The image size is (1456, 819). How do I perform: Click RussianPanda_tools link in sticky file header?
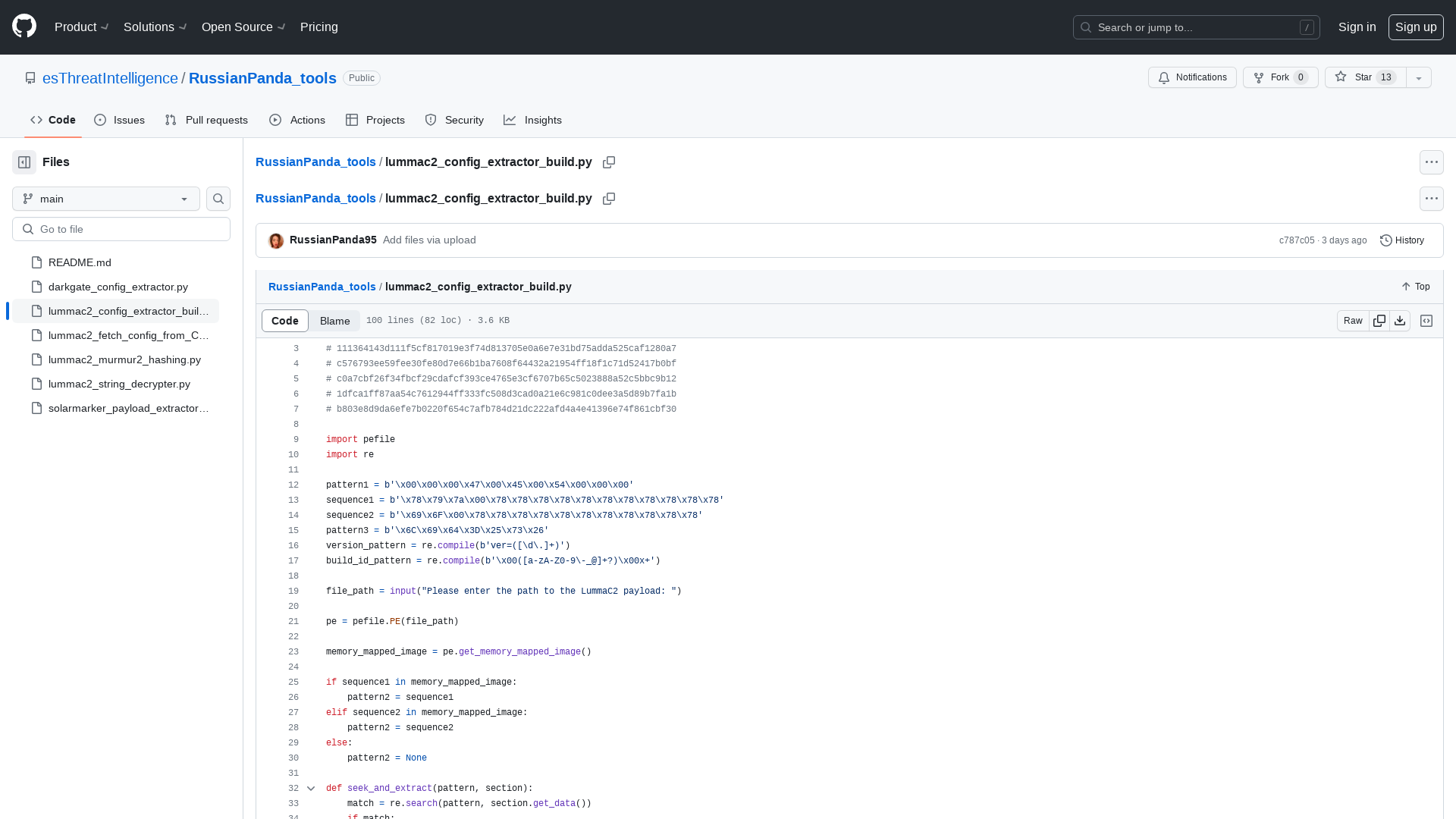[x=322, y=287]
